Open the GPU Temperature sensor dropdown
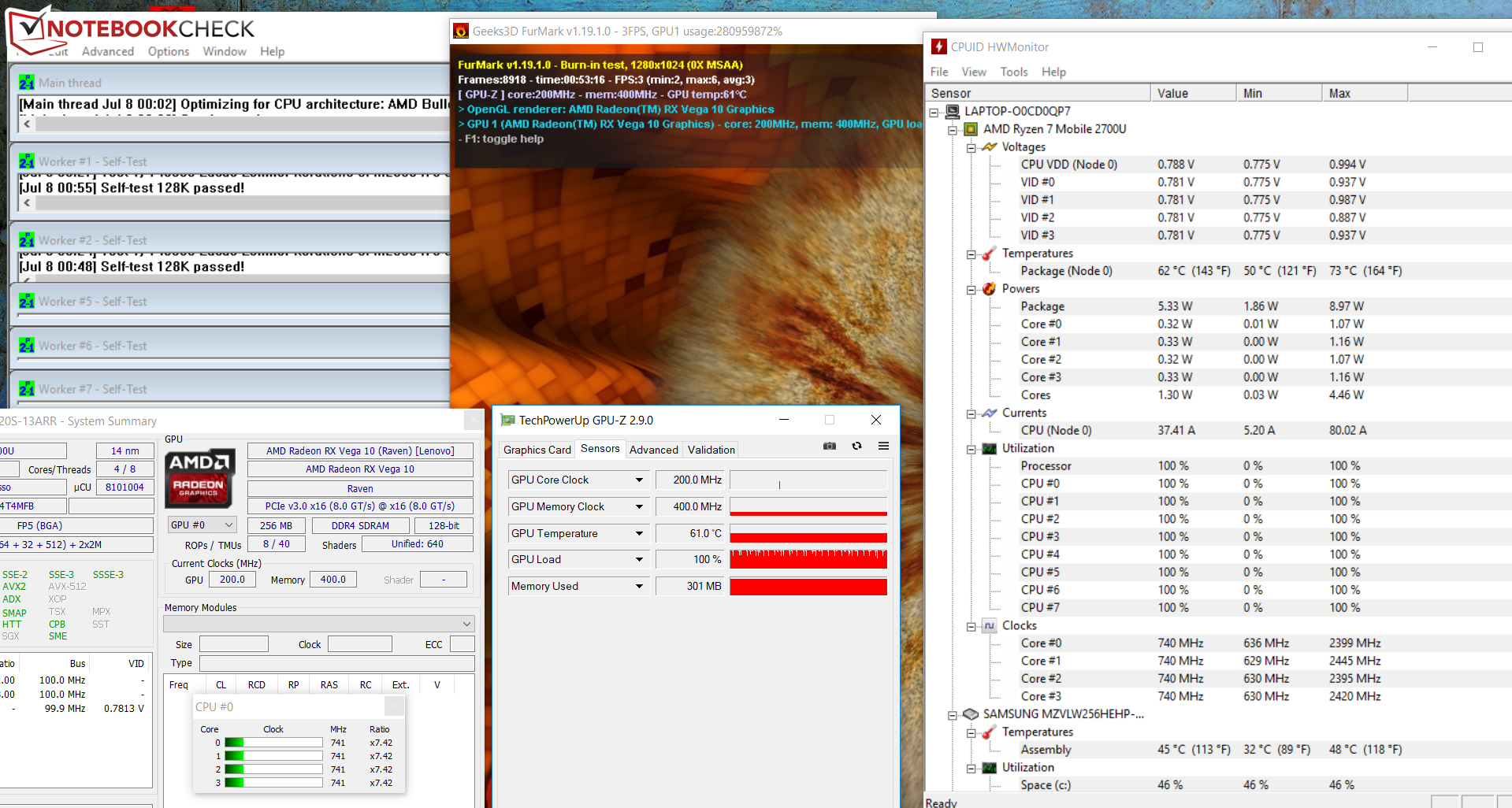Image resolution: width=1512 pixels, height=808 pixels. [639, 534]
